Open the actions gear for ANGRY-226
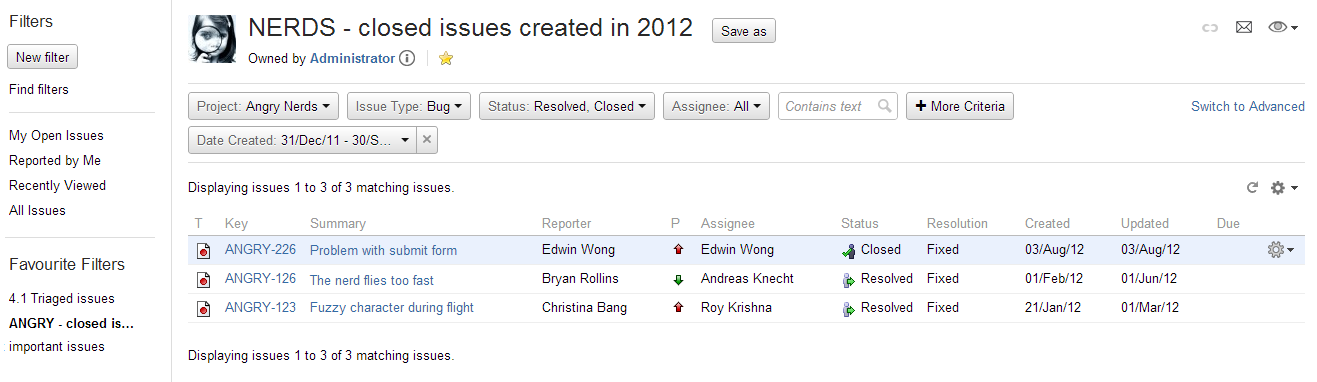 click(1280, 250)
